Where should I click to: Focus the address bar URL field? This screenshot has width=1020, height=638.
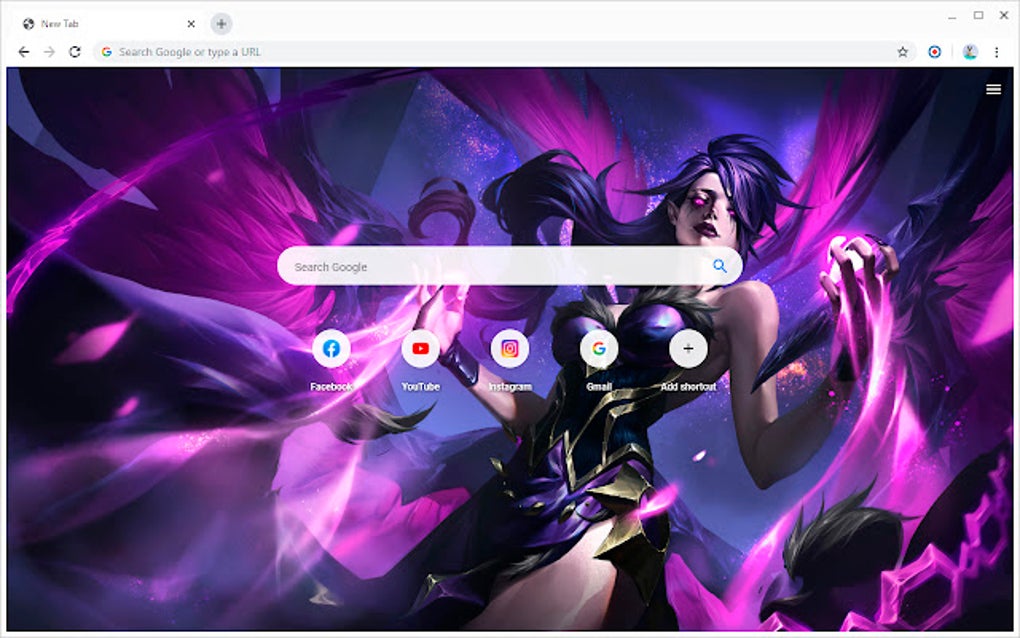click(504, 52)
